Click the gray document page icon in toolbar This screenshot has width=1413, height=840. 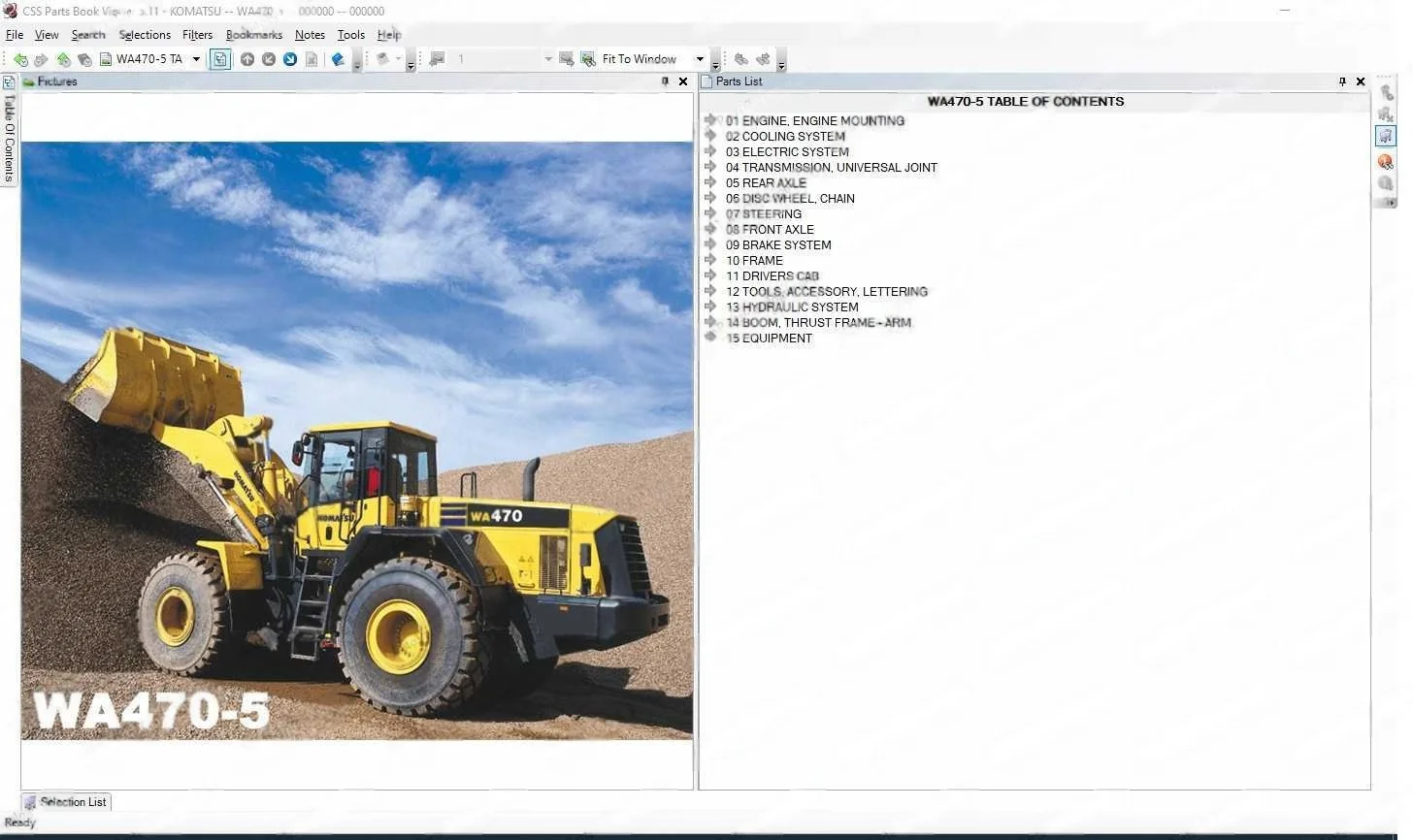pos(312,59)
